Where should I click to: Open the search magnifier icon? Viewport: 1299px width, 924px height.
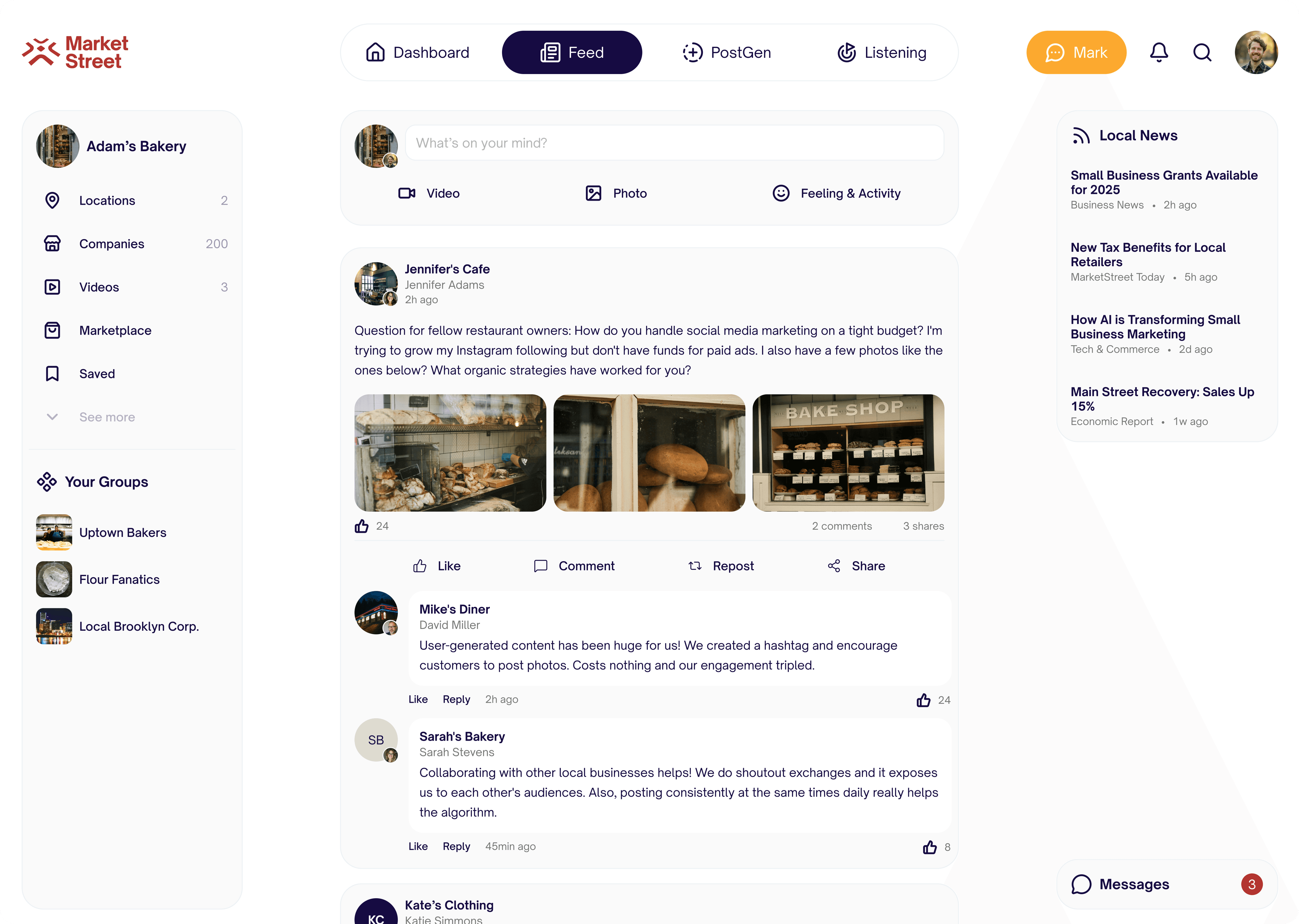1202,52
